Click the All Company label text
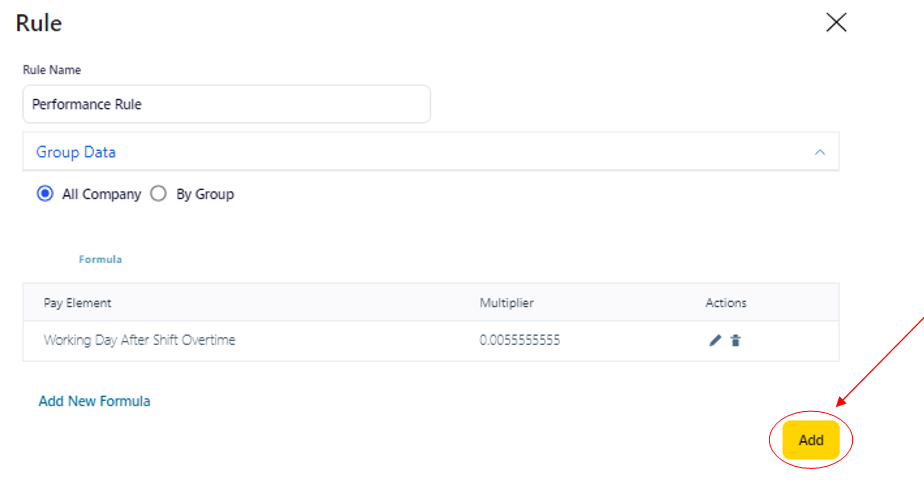Viewport: 924px width, 483px height. pyautogui.click(x=101, y=194)
